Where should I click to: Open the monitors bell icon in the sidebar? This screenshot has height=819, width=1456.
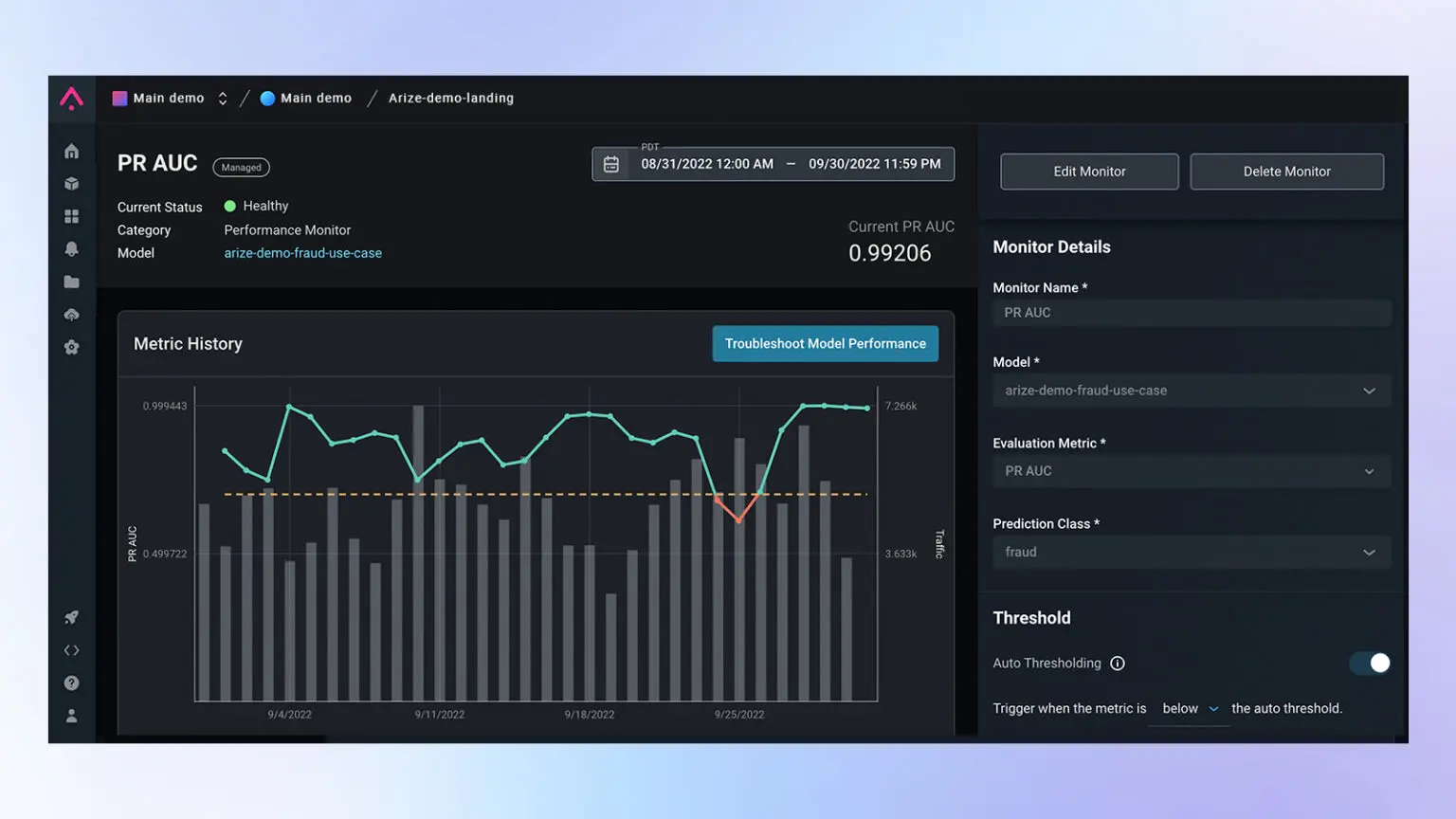(x=71, y=249)
